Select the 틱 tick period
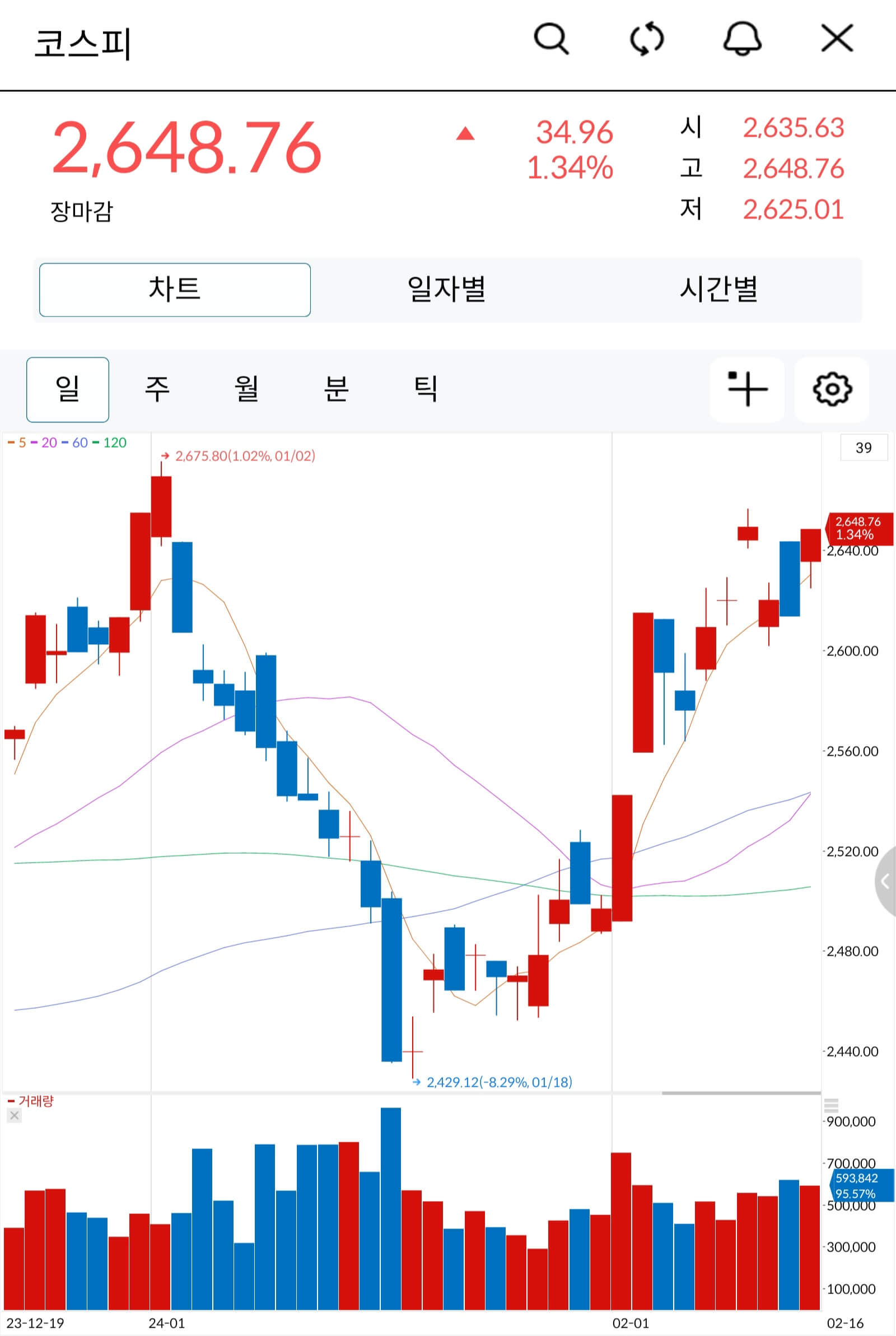The height and width of the screenshot is (1336, 896). point(426,389)
